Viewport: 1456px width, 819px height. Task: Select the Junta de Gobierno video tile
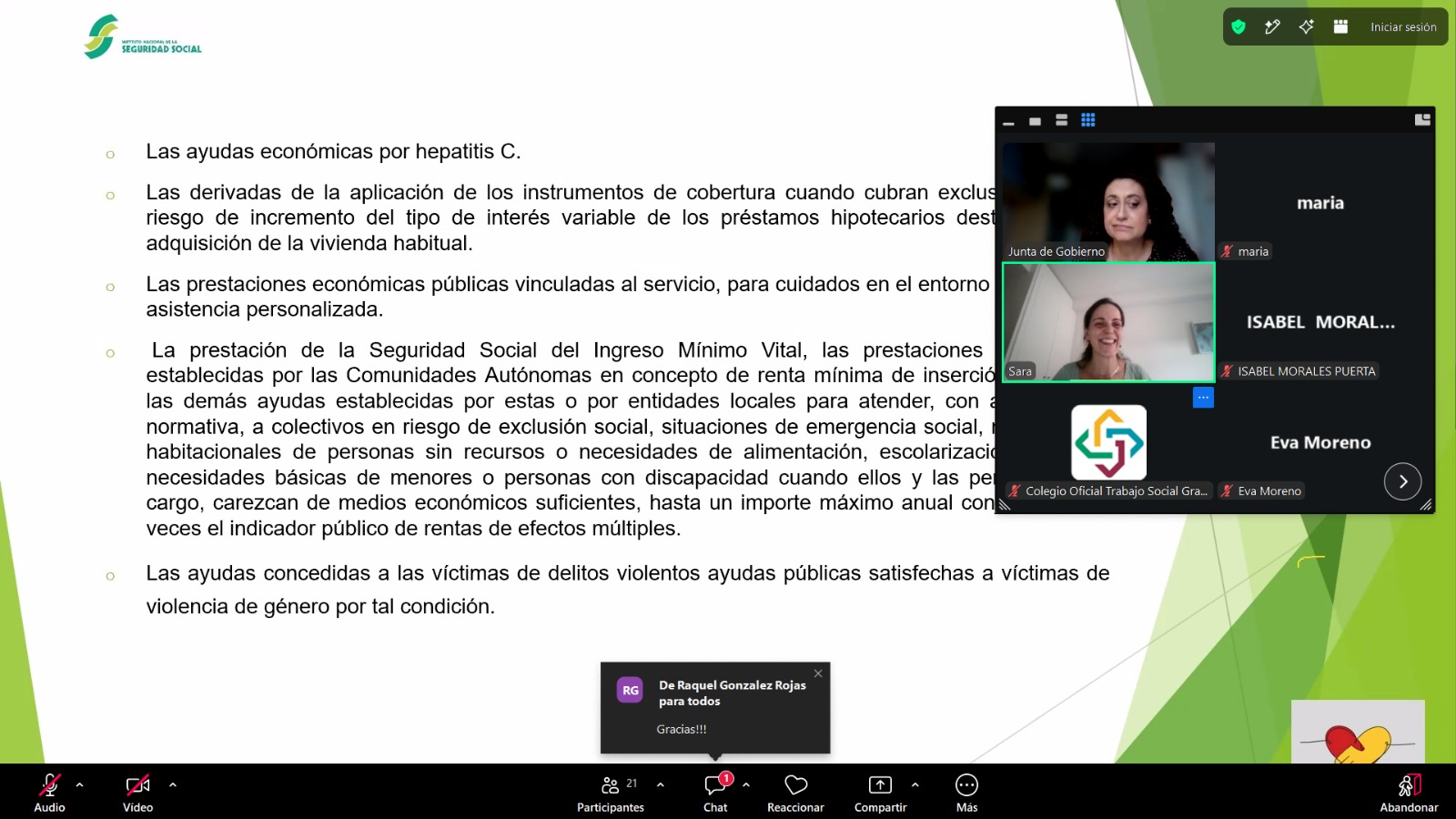tap(1108, 201)
